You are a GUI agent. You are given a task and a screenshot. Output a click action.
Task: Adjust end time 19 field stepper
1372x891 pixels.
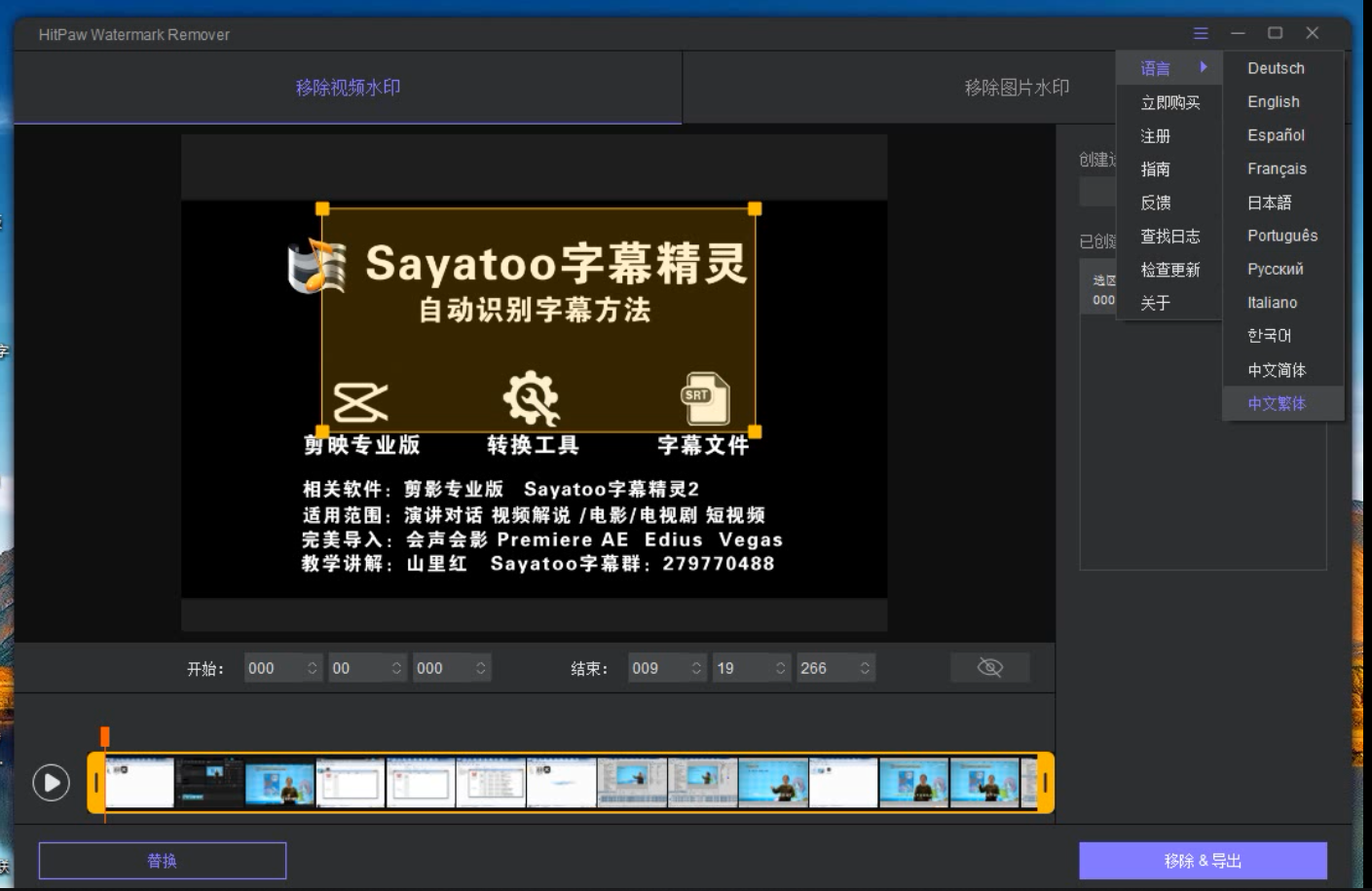tap(781, 668)
